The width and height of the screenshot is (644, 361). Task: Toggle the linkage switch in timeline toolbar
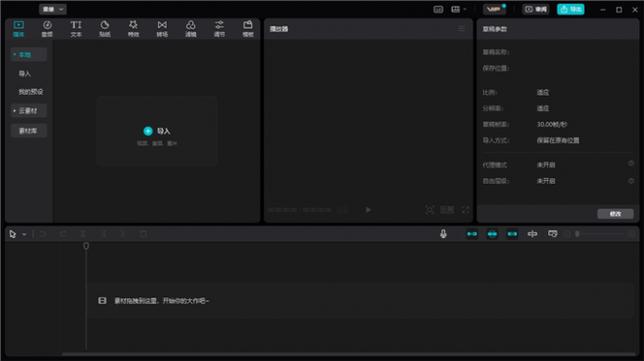click(512, 234)
